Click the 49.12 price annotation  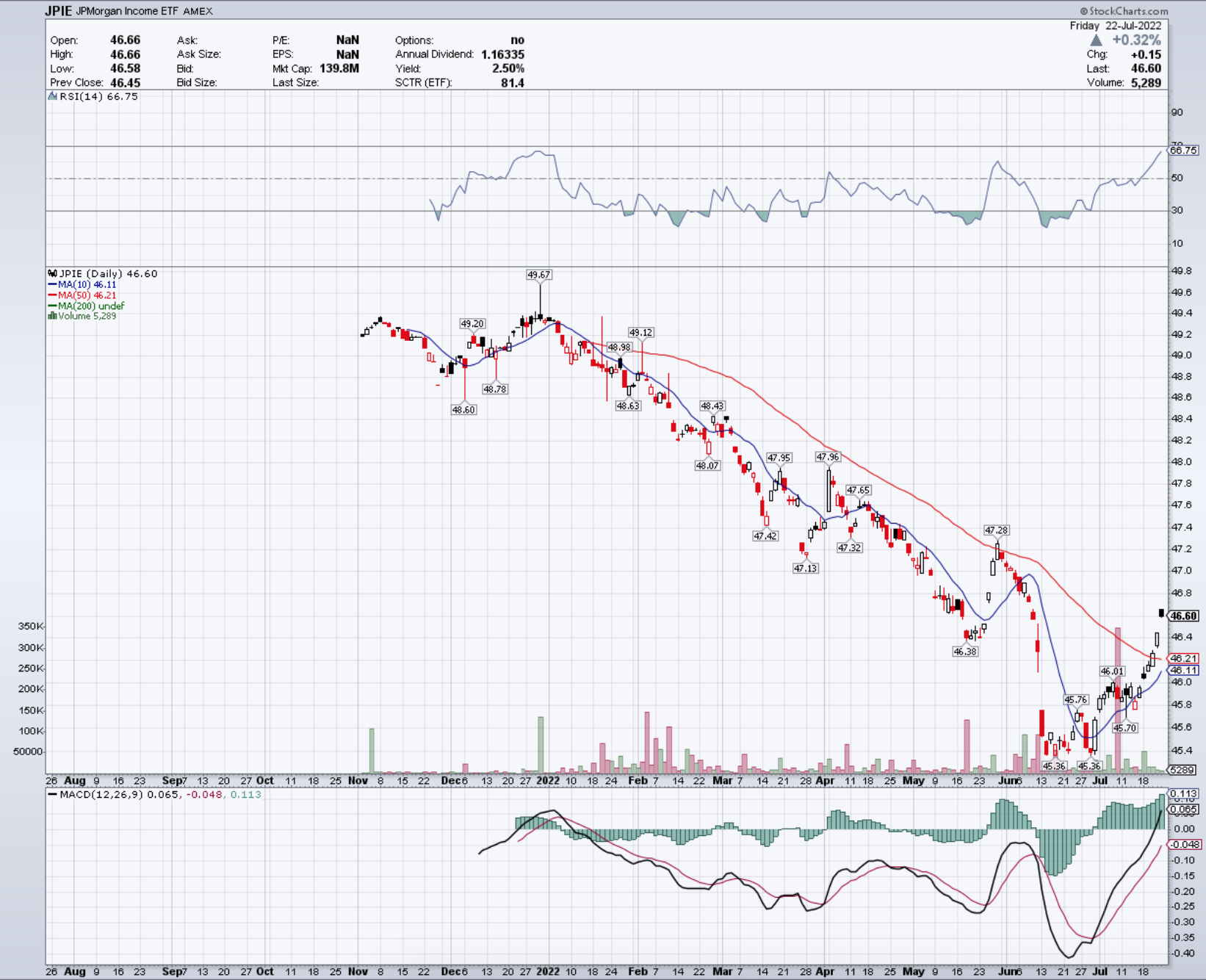640,333
